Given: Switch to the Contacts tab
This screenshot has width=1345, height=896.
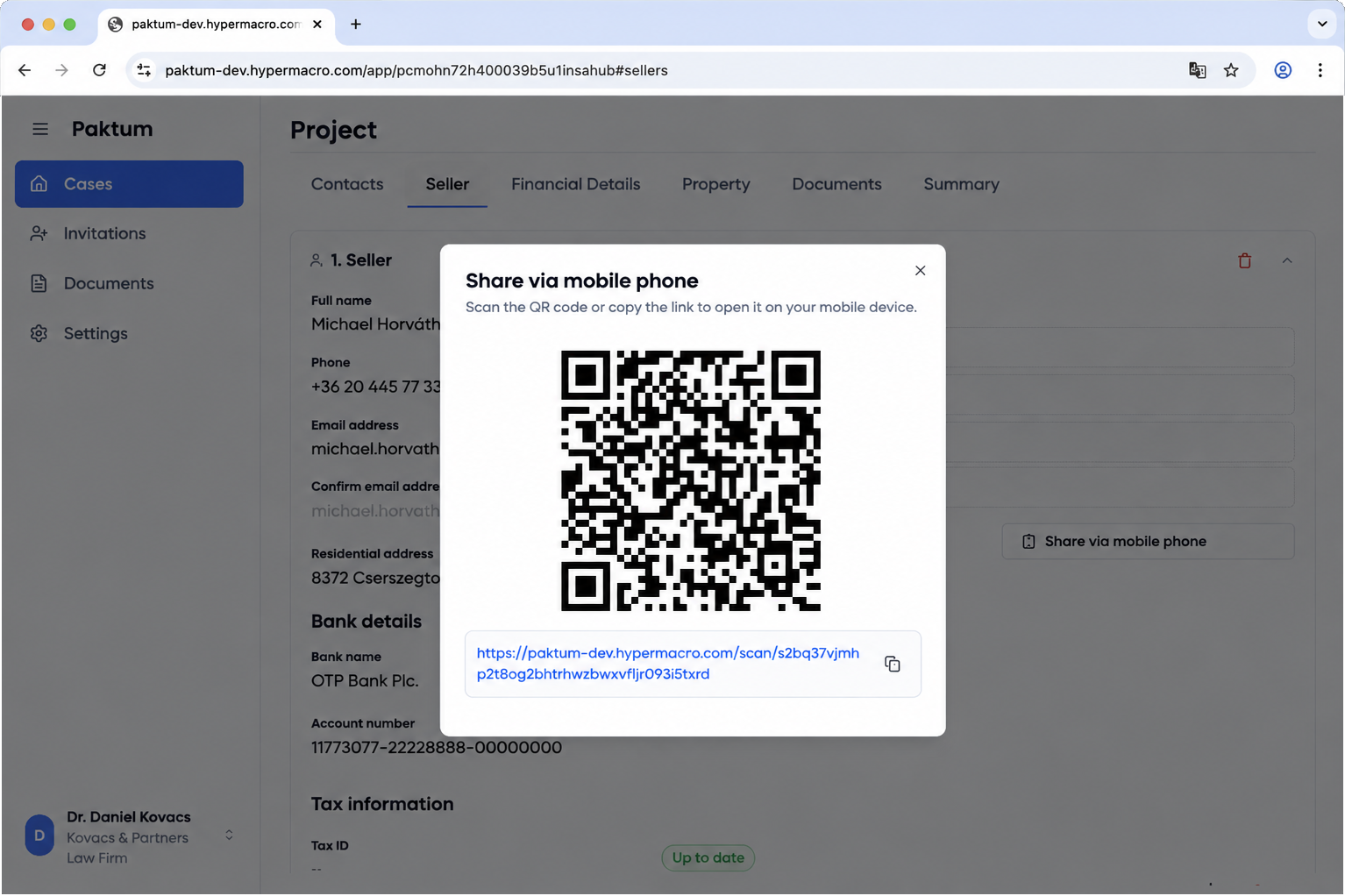Looking at the screenshot, I should pos(347,184).
